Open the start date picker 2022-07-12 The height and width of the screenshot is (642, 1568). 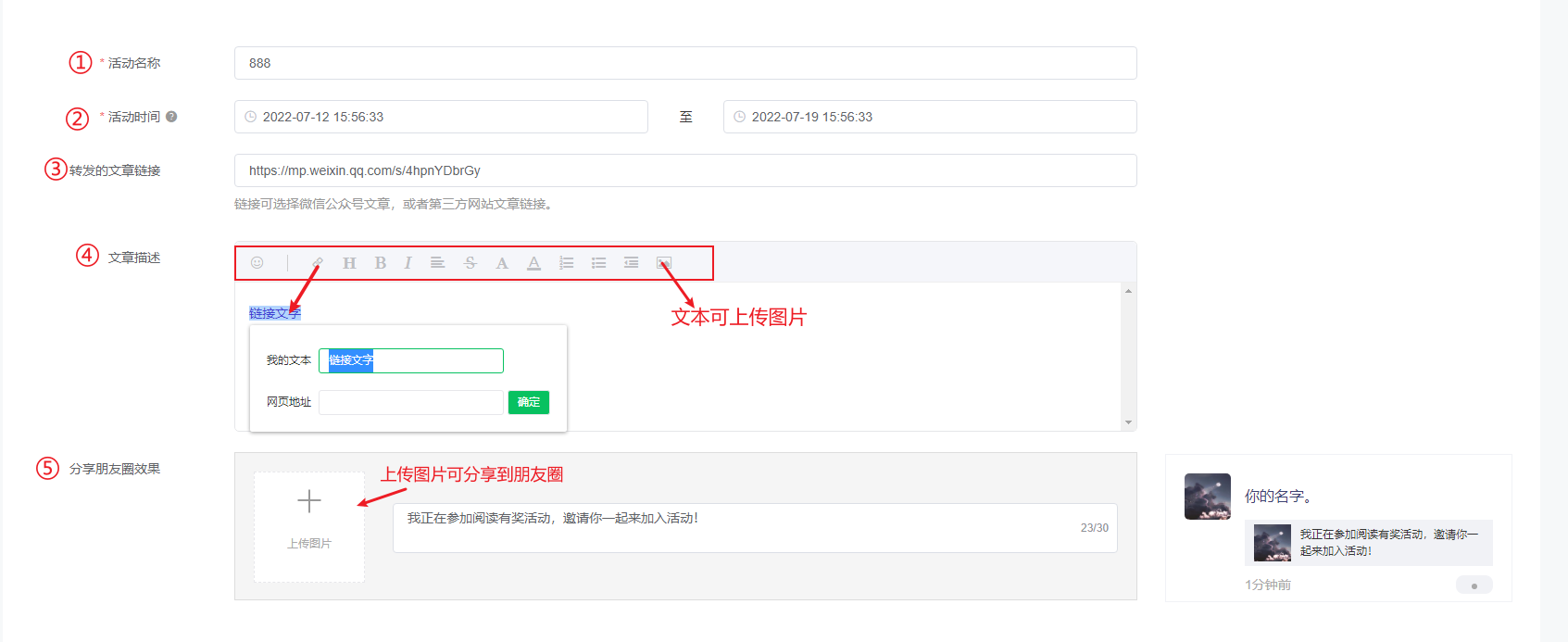click(x=441, y=117)
